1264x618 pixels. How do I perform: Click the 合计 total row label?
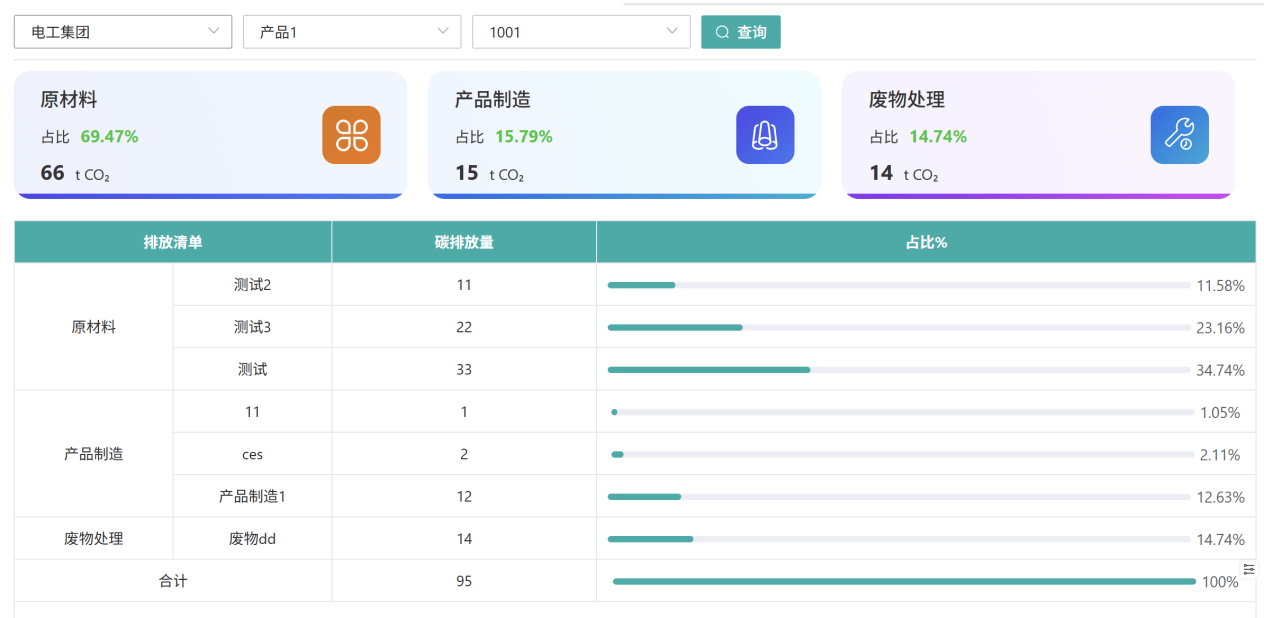(173, 581)
